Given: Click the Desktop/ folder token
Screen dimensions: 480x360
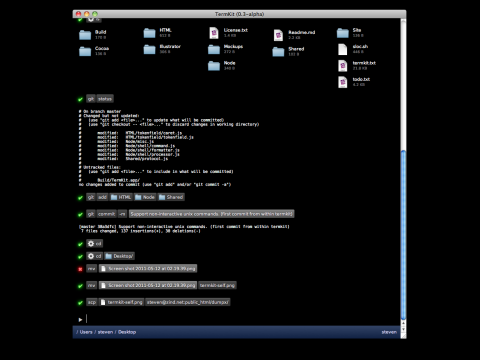Looking at the screenshot, I should pos(119,256).
